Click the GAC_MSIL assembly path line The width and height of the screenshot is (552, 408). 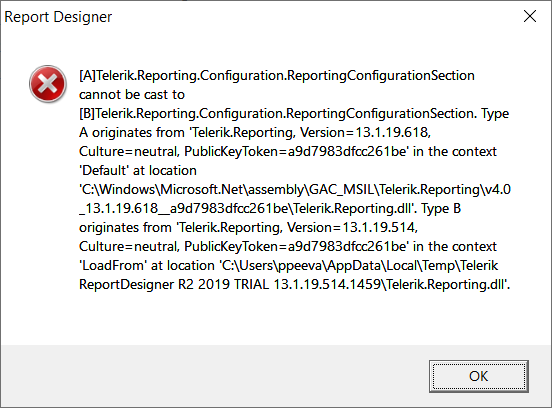[295, 189]
